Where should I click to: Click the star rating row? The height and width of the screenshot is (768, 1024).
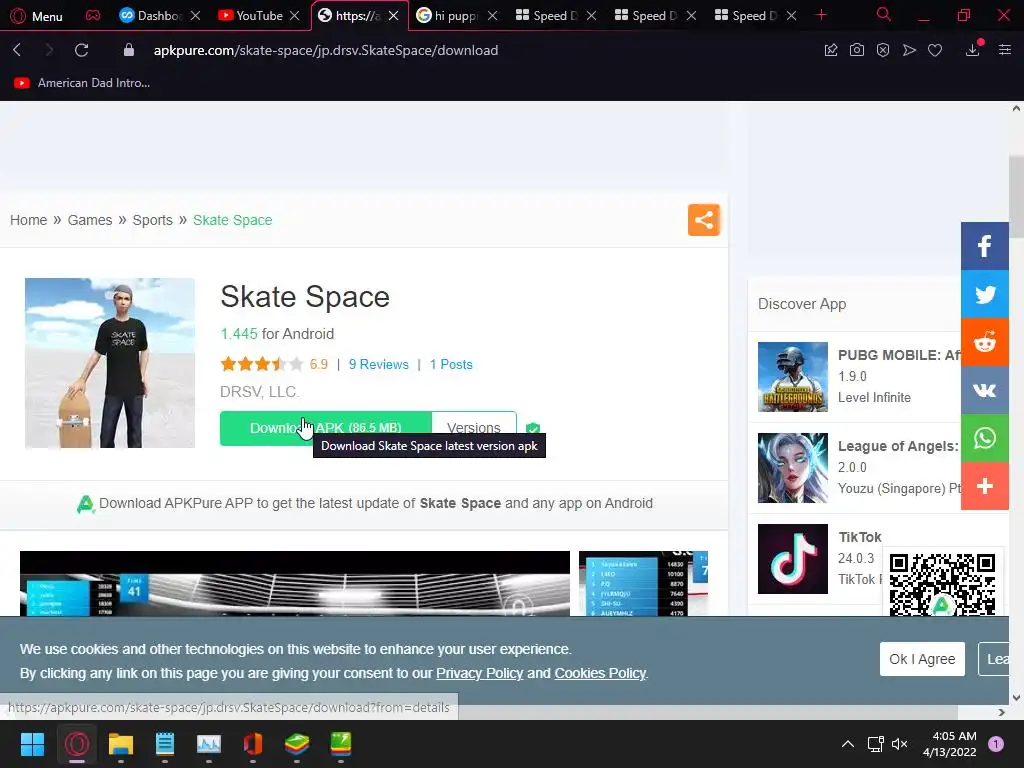(x=262, y=364)
